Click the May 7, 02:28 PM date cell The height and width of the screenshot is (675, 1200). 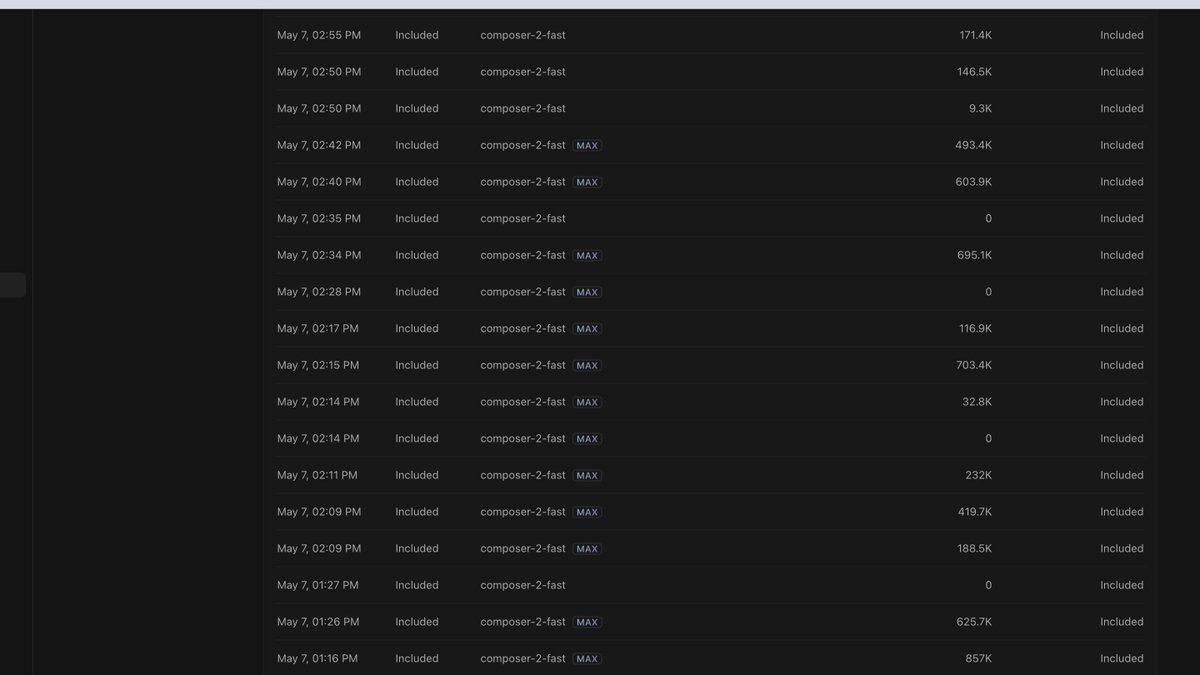pos(319,292)
